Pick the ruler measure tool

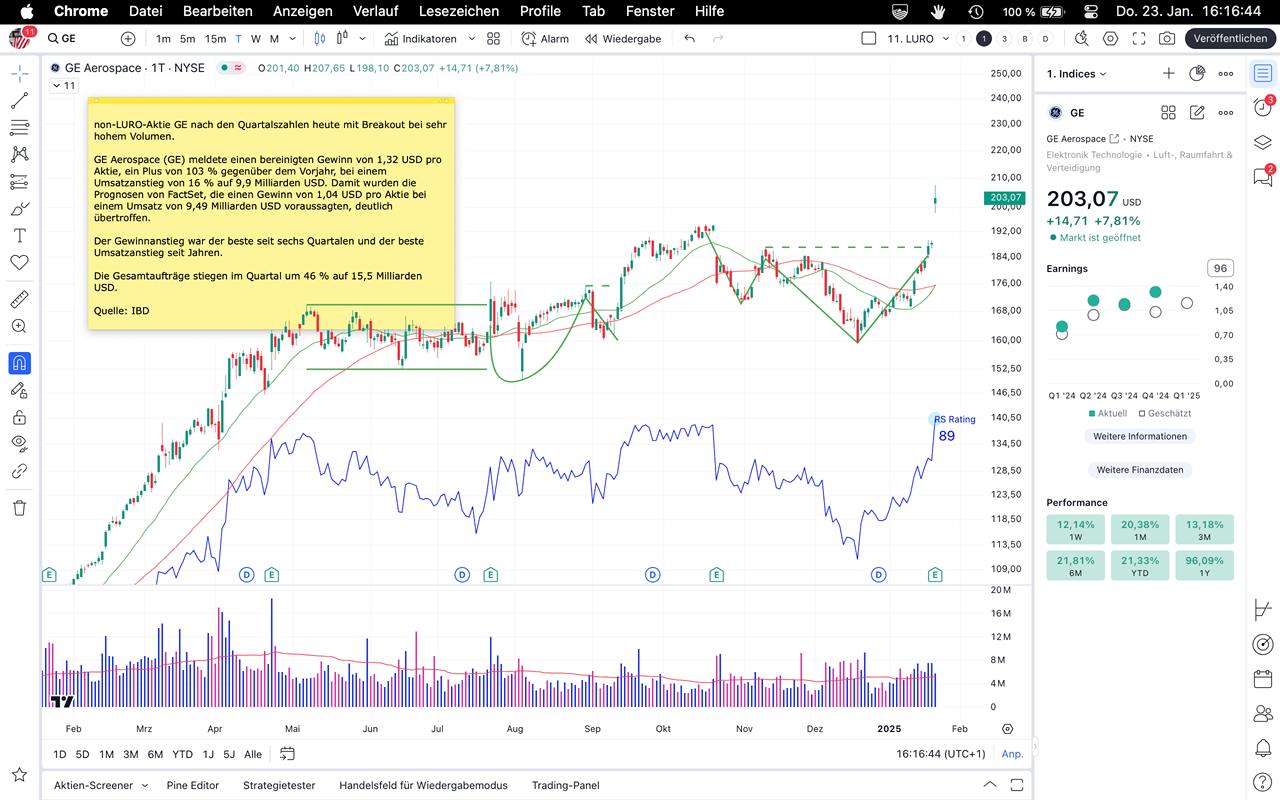point(19,299)
